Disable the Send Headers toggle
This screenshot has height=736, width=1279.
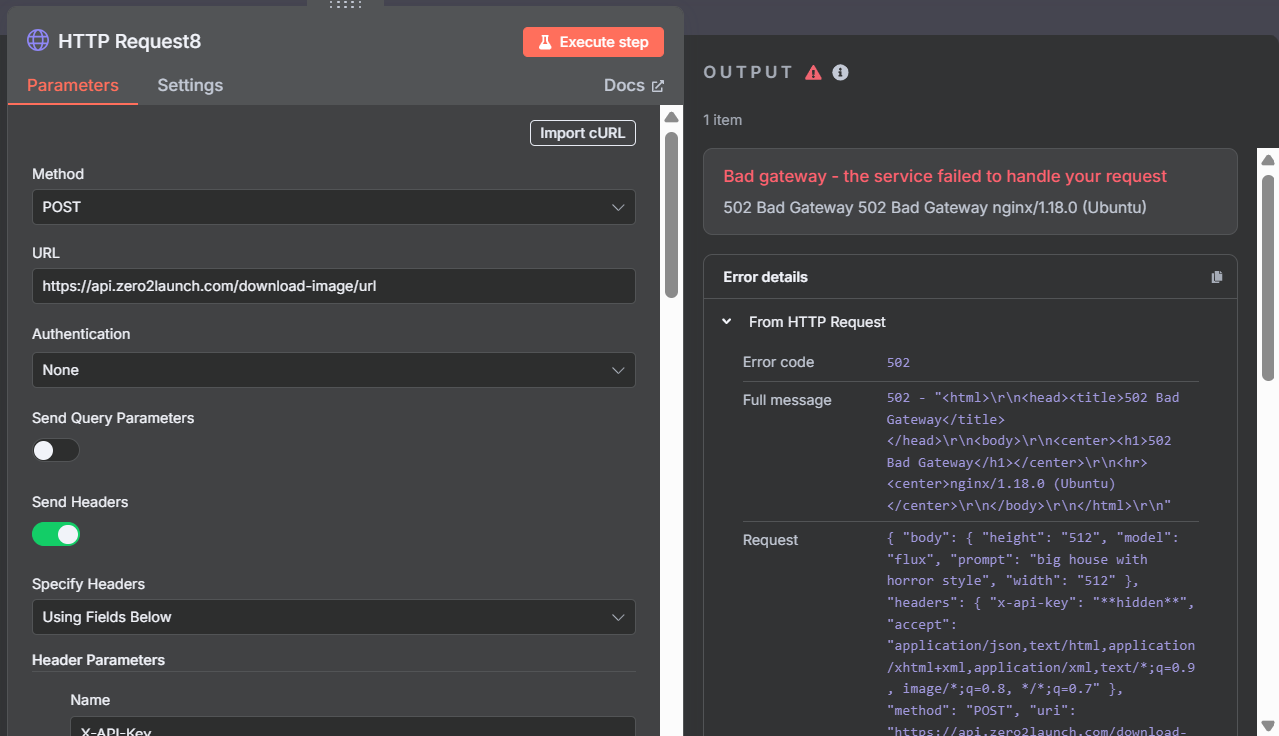click(x=56, y=534)
